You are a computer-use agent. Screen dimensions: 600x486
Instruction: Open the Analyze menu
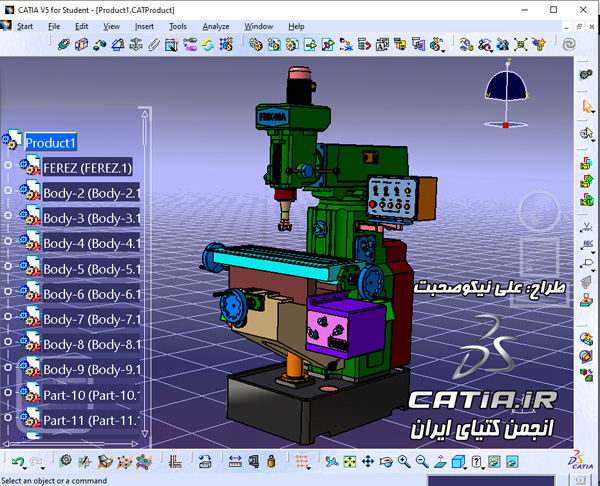tap(216, 26)
